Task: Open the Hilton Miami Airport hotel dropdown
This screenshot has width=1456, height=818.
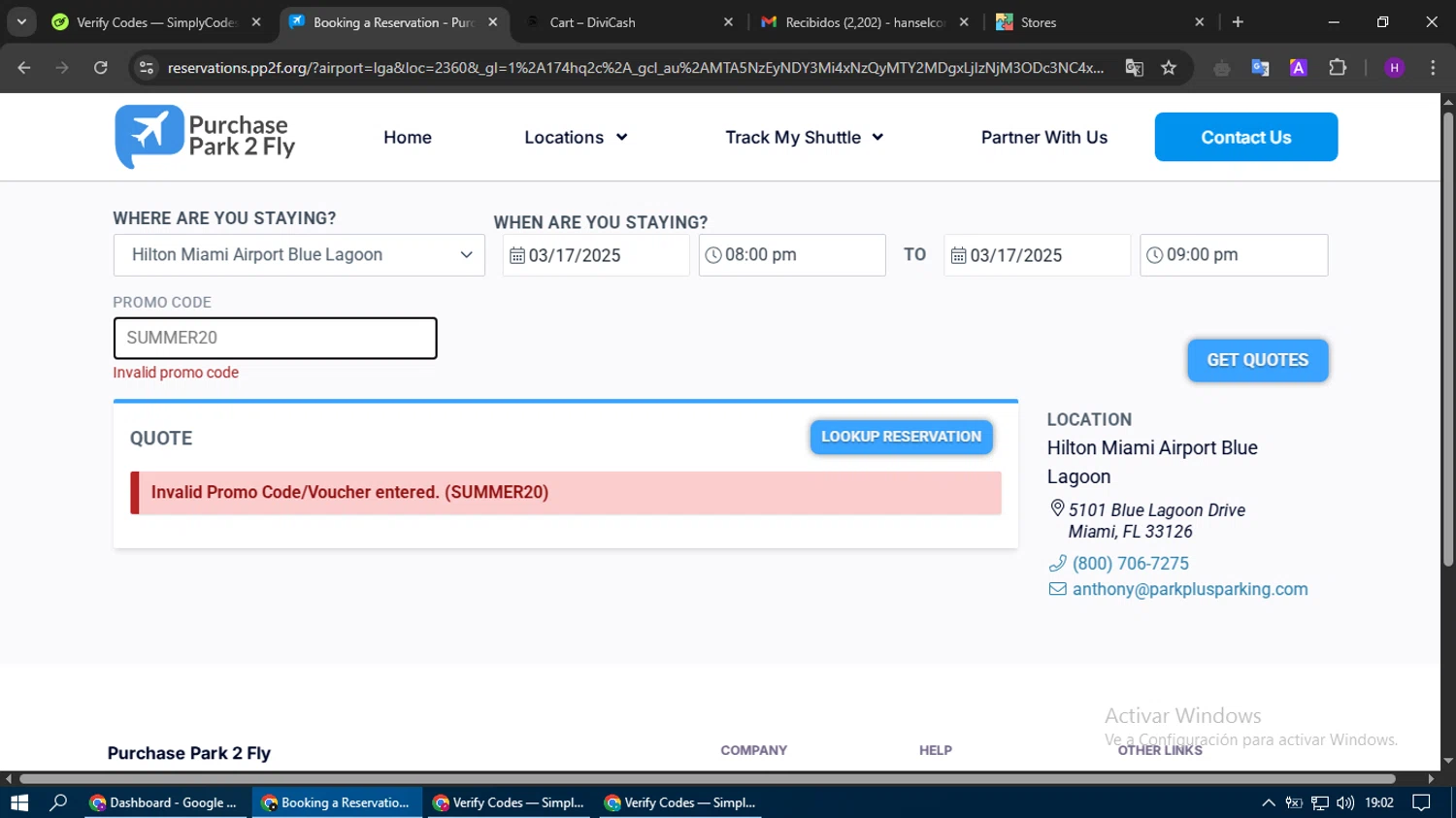Action: (x=299, y=255)
